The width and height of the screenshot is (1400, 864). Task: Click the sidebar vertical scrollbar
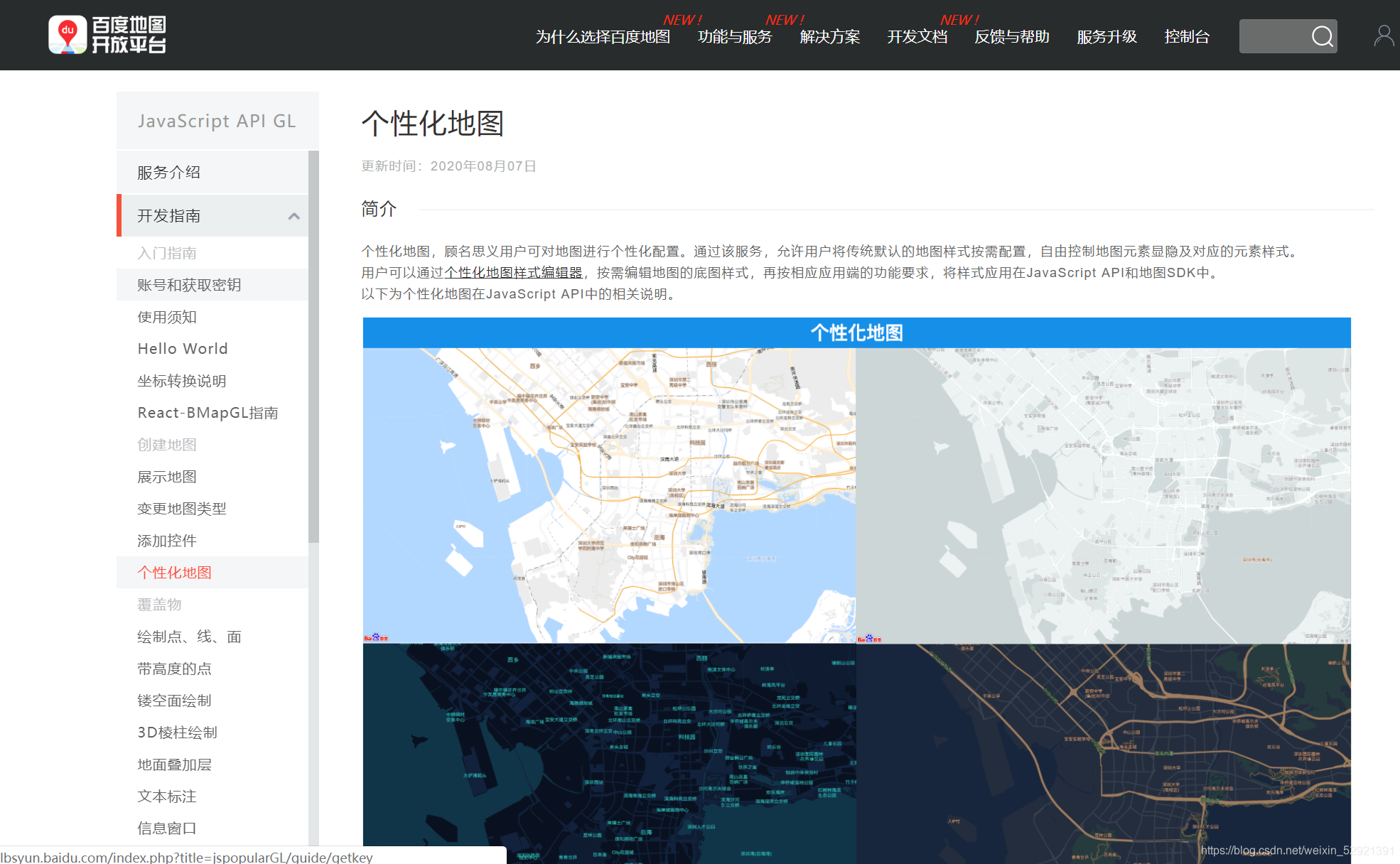click(313, 347)
